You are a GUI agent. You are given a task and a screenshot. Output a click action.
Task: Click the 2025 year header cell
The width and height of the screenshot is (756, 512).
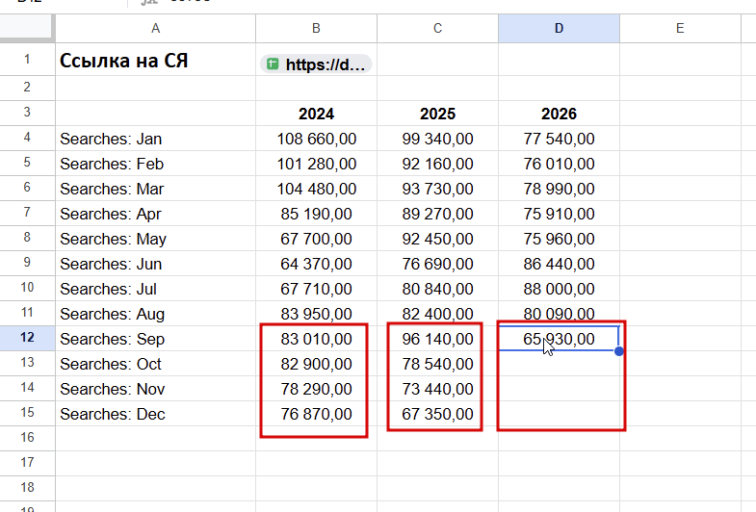(438, 113)
